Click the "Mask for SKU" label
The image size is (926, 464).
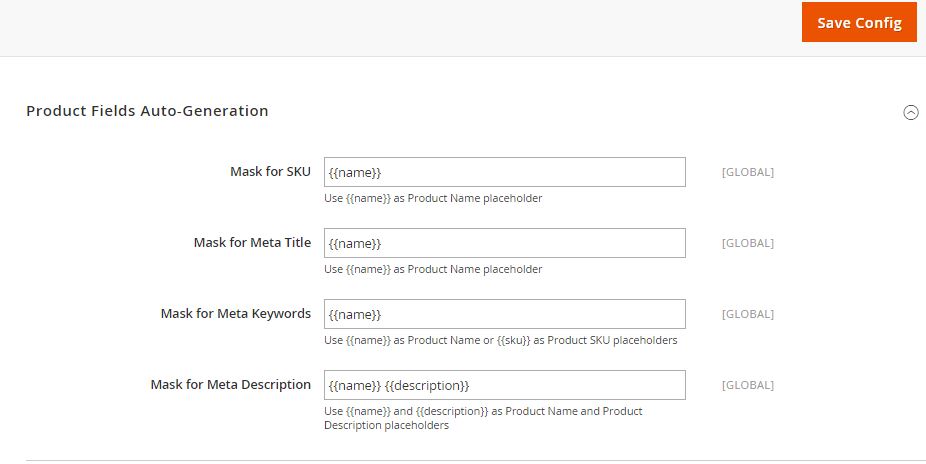click(270, 172)
